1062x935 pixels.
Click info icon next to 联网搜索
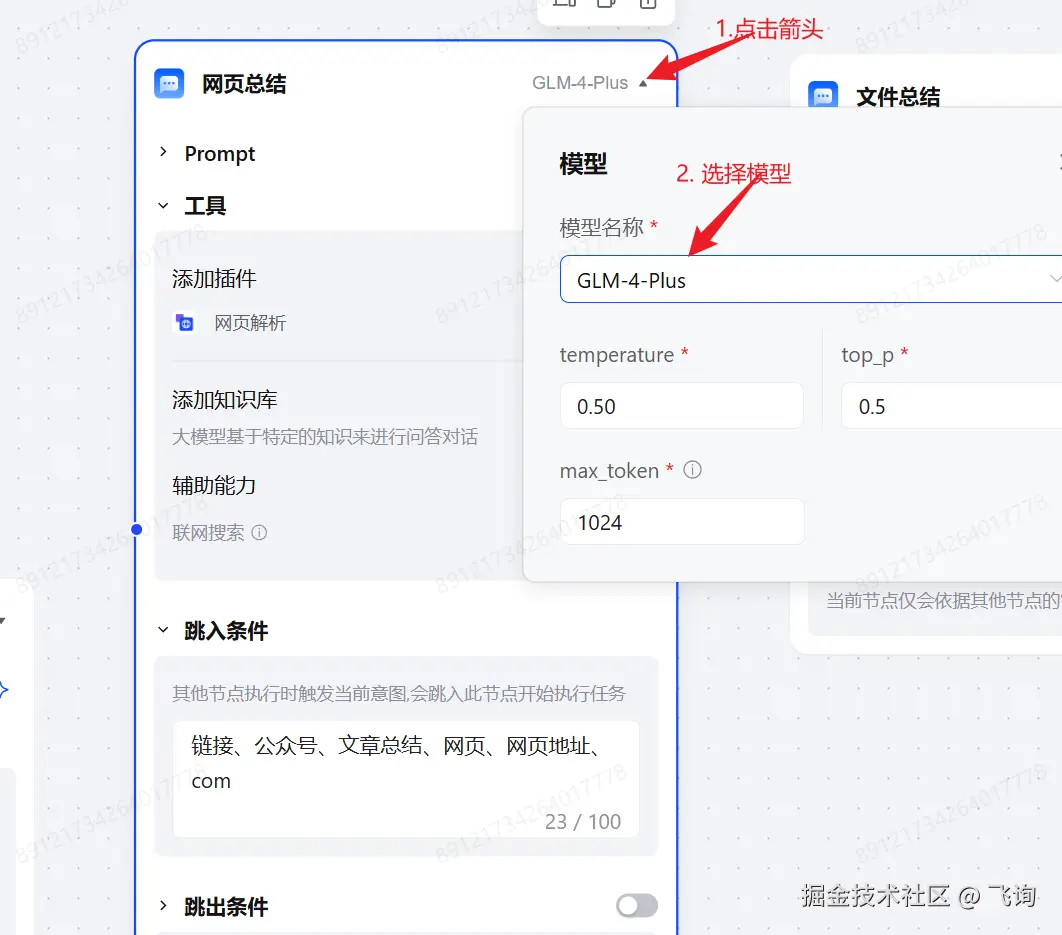point(259,533)
